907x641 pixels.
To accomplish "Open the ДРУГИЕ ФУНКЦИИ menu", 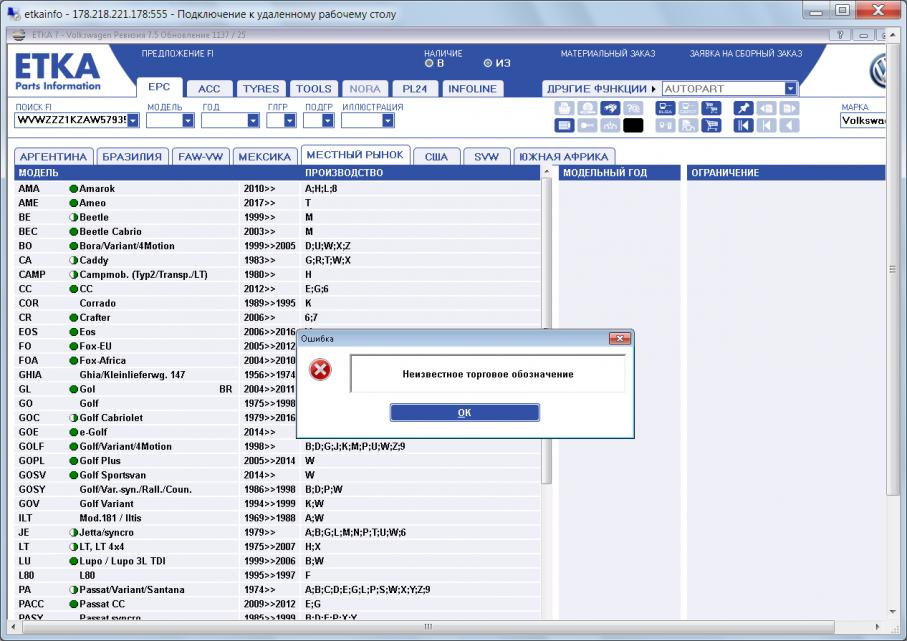I will (602, 89).
